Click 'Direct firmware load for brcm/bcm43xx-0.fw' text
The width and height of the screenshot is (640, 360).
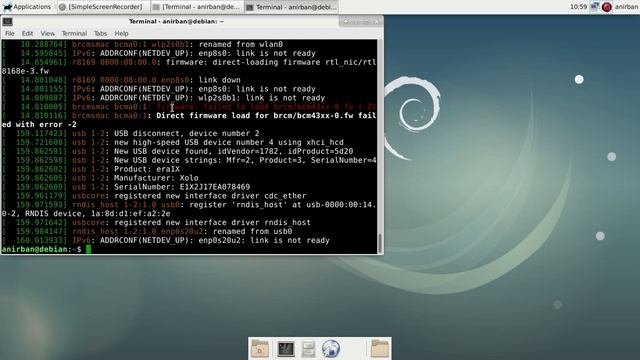coord(254,116)
